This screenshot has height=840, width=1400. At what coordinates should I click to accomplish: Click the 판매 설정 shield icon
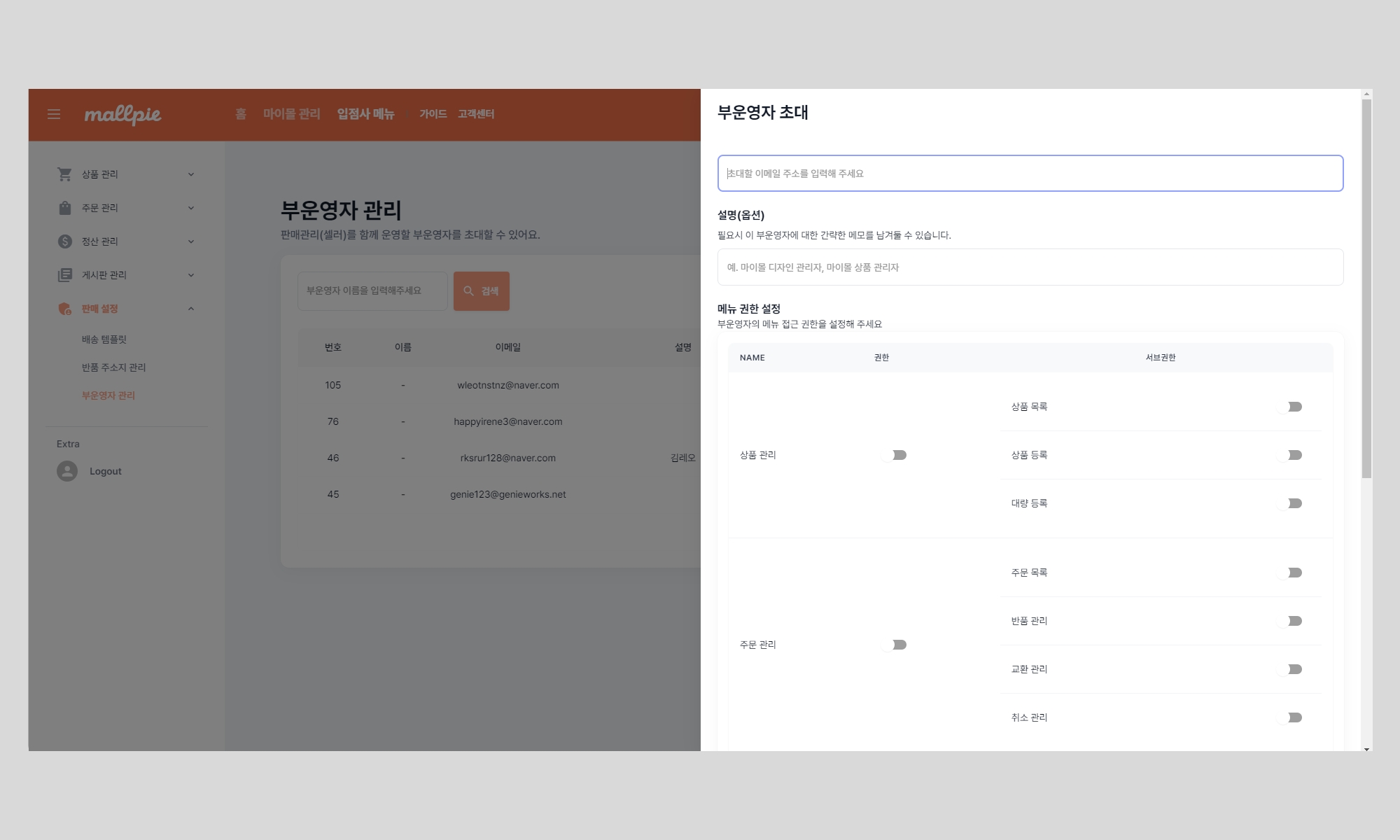pos(65,309)
